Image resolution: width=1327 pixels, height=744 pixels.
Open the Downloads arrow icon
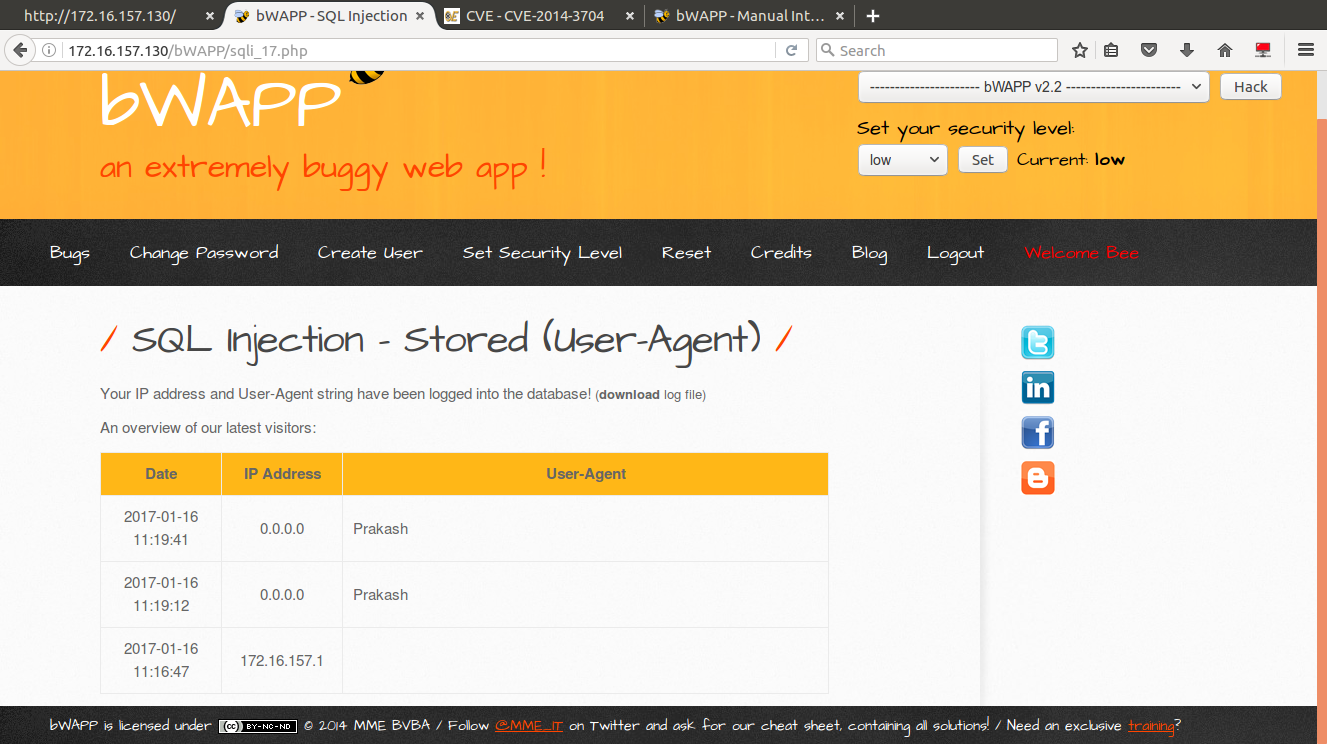1186,50
